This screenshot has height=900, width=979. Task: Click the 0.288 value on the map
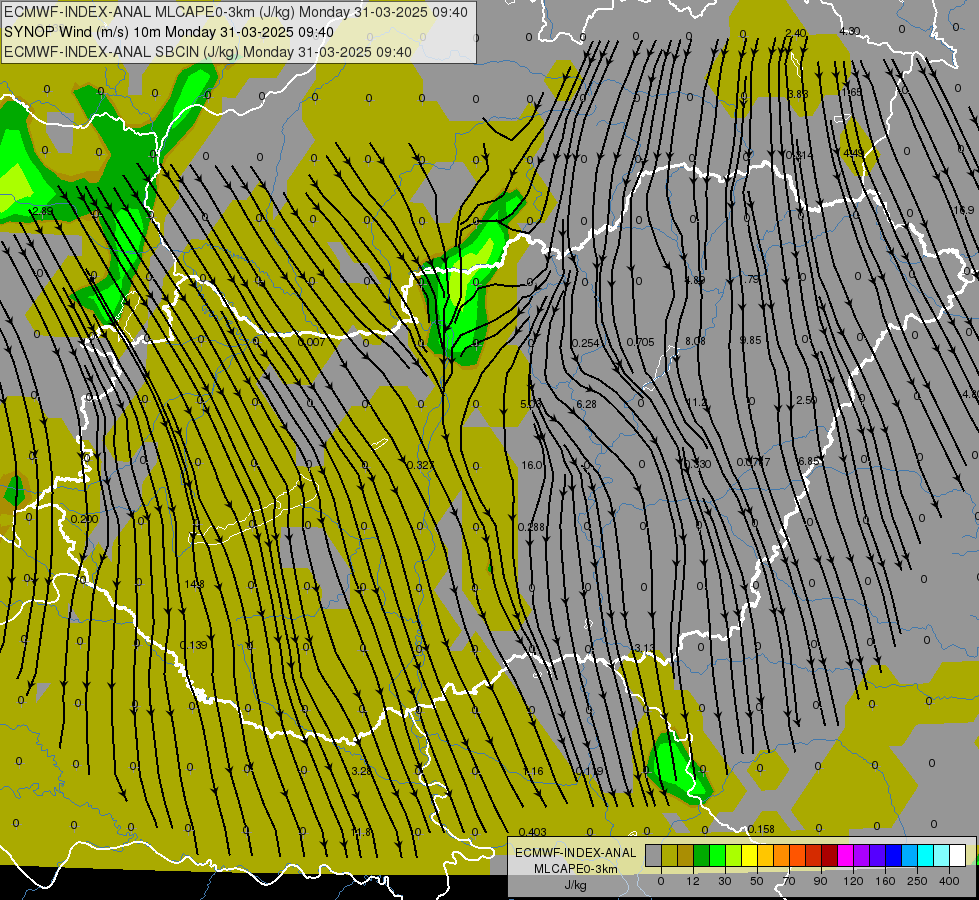click(531, 527)
